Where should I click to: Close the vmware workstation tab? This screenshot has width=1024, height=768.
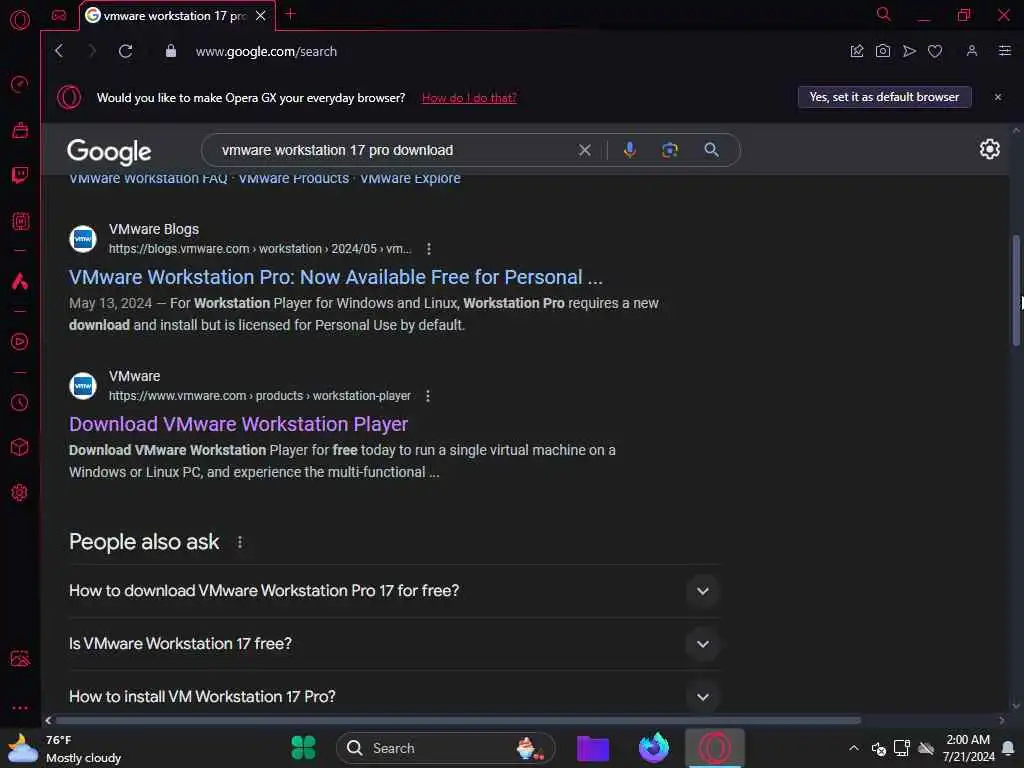click(x=261, y=16)
